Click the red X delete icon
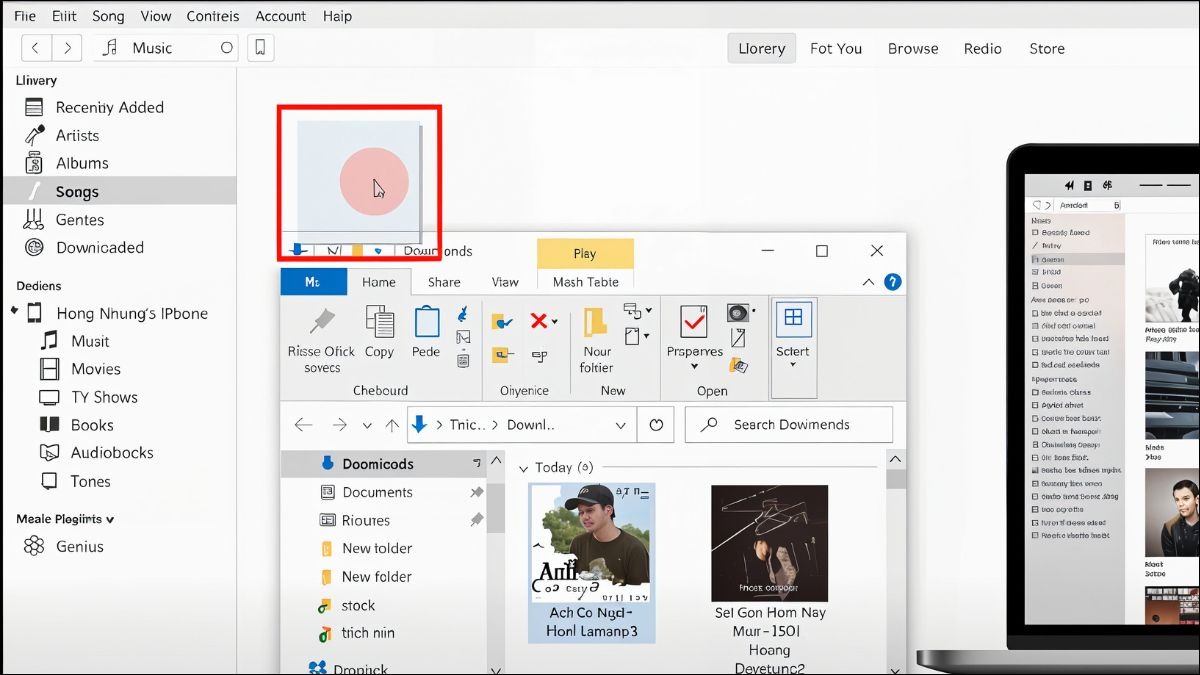The image size is (1200, 675). point(538,321)
